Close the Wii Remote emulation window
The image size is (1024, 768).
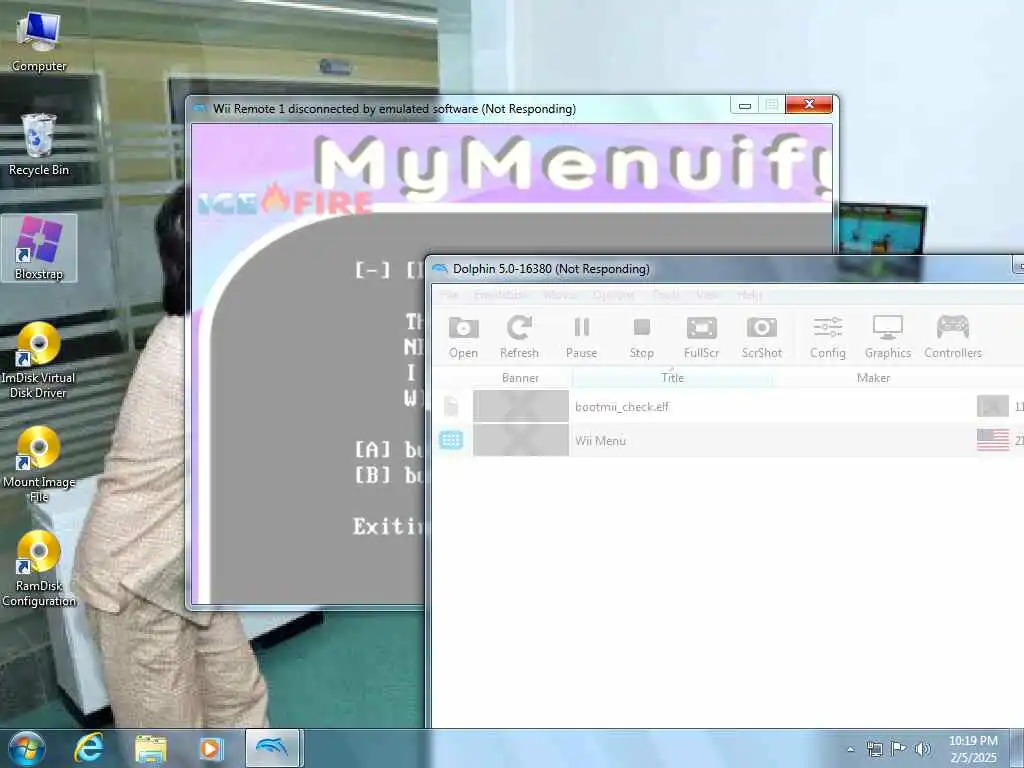(809, 104)
